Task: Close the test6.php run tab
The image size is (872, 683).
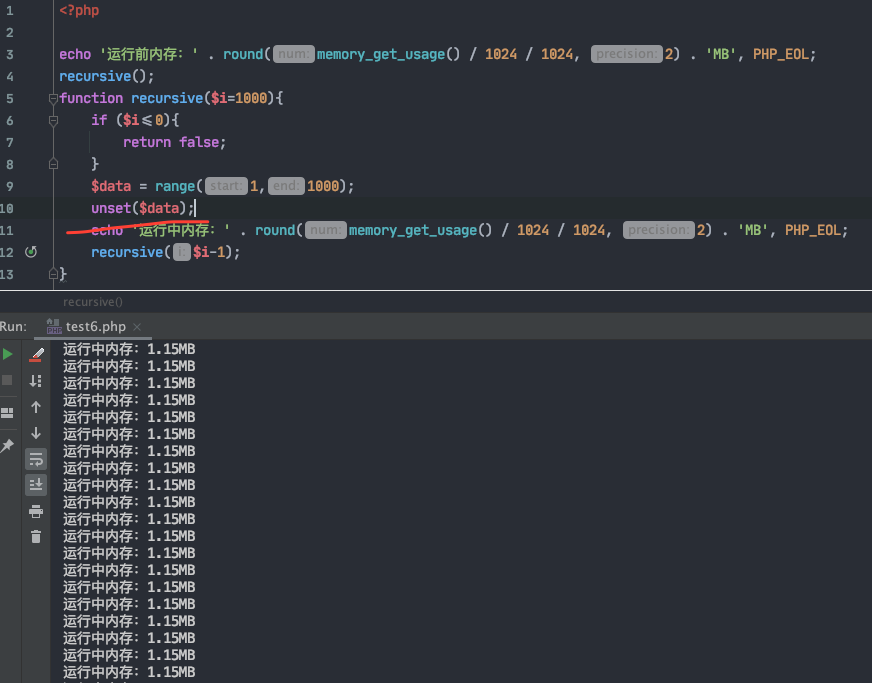Action: click(137, 327)
